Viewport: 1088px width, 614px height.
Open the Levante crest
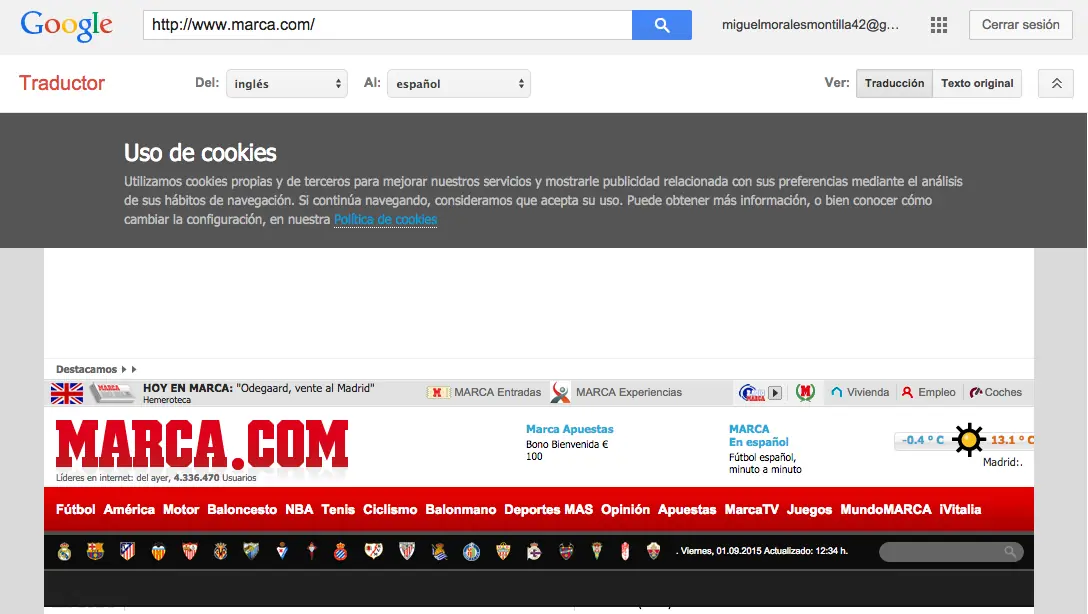[x=566, y=551]
